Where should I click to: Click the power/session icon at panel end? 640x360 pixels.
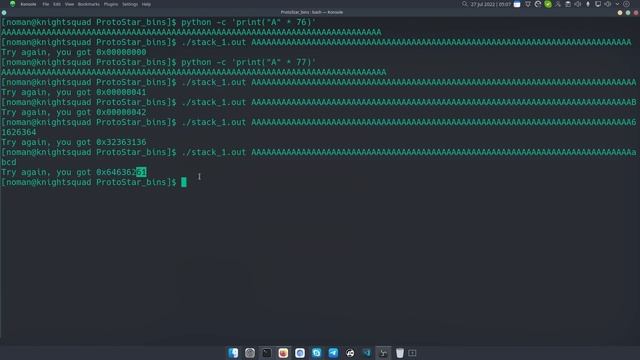tap(626, 4)
